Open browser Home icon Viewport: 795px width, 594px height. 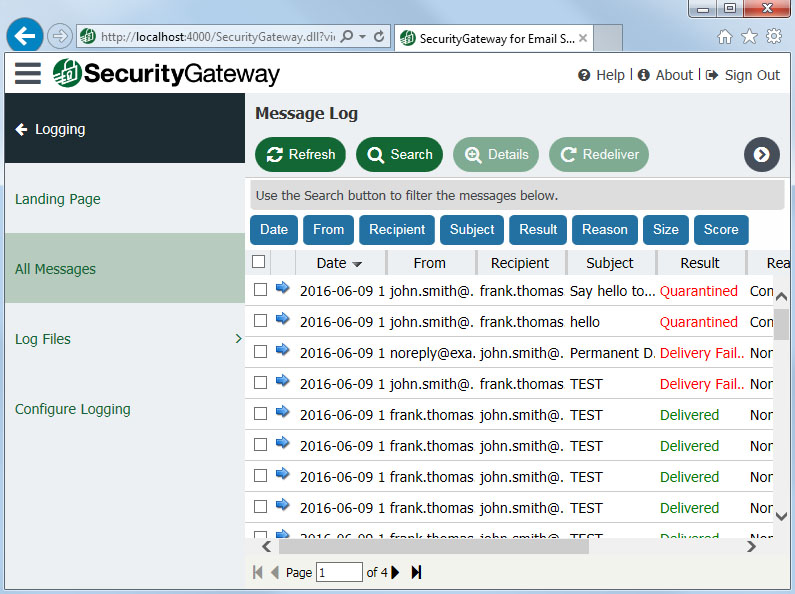point(725,36)
